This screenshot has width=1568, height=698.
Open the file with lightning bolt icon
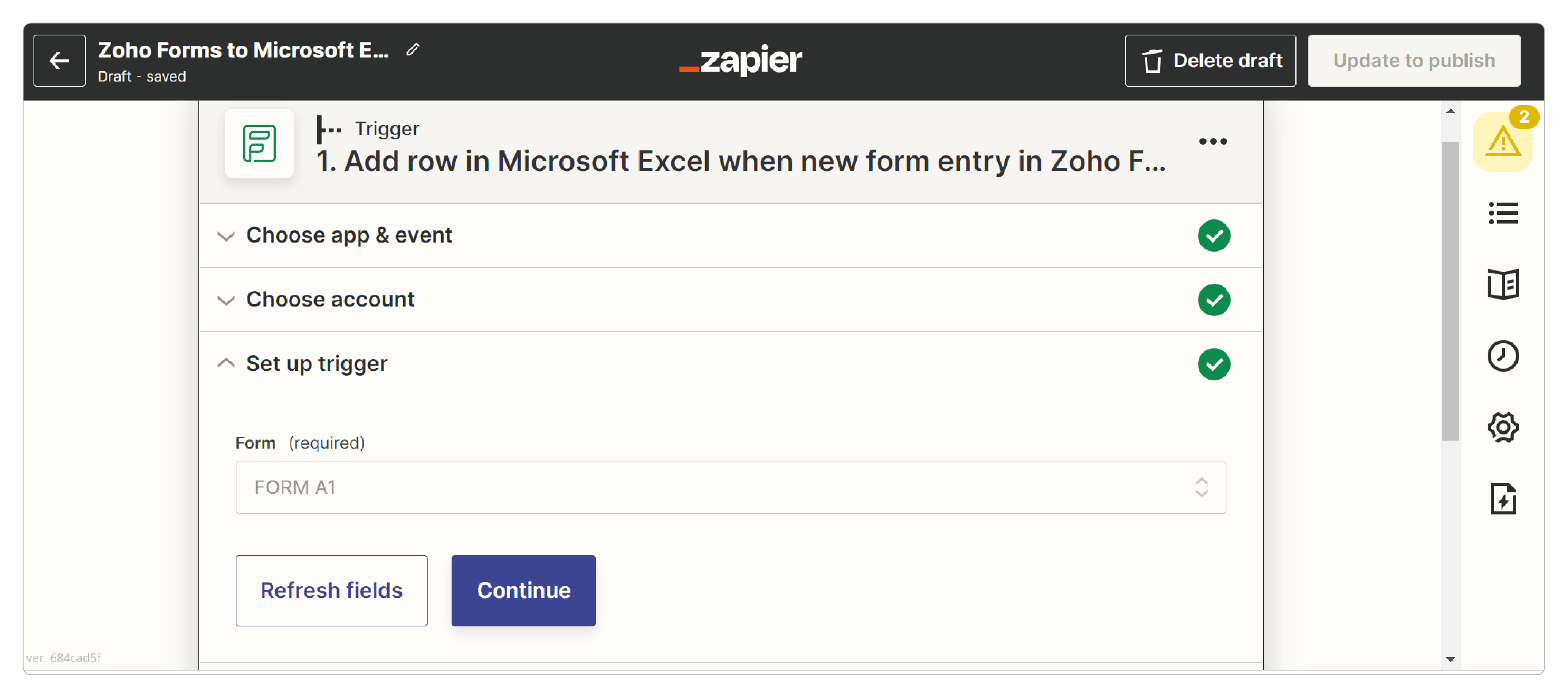(1502, 498)
